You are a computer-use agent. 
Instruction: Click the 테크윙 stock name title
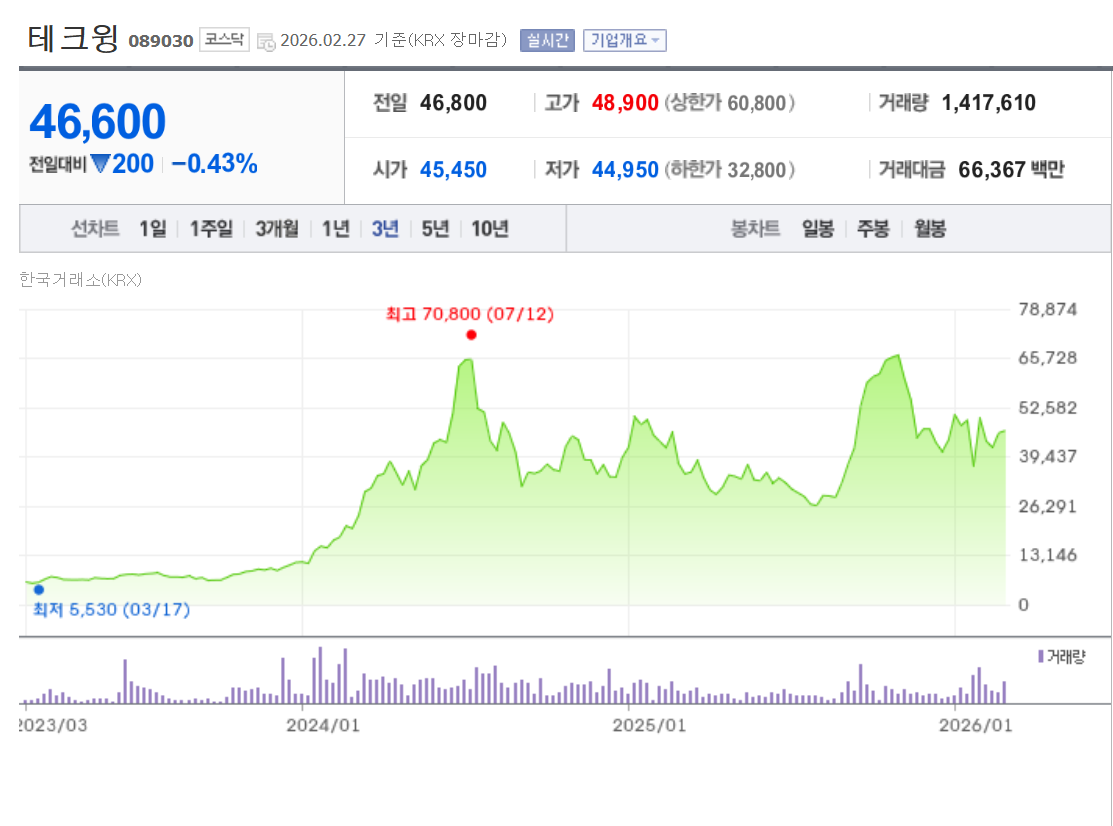[72, 38]
